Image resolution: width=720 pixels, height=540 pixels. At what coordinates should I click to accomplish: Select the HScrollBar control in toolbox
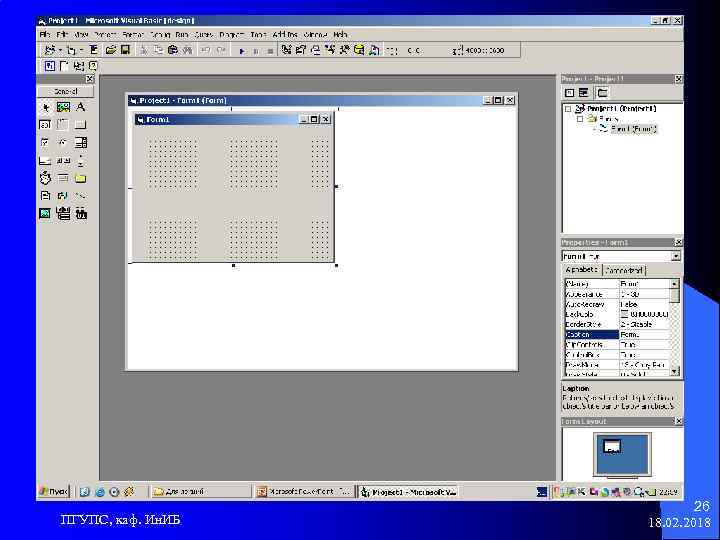click(63, 161)
